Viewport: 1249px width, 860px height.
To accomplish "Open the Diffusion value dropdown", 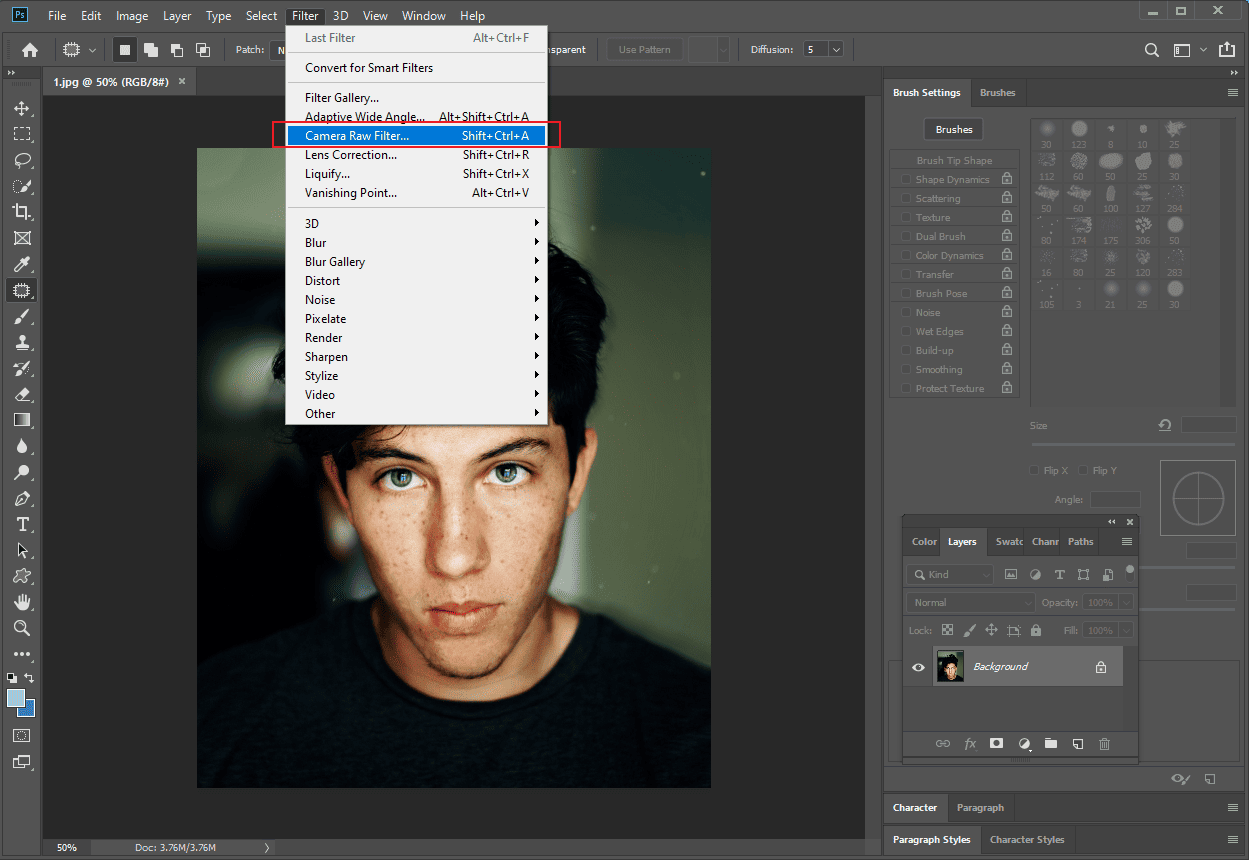I will click(x=836, y=48).
